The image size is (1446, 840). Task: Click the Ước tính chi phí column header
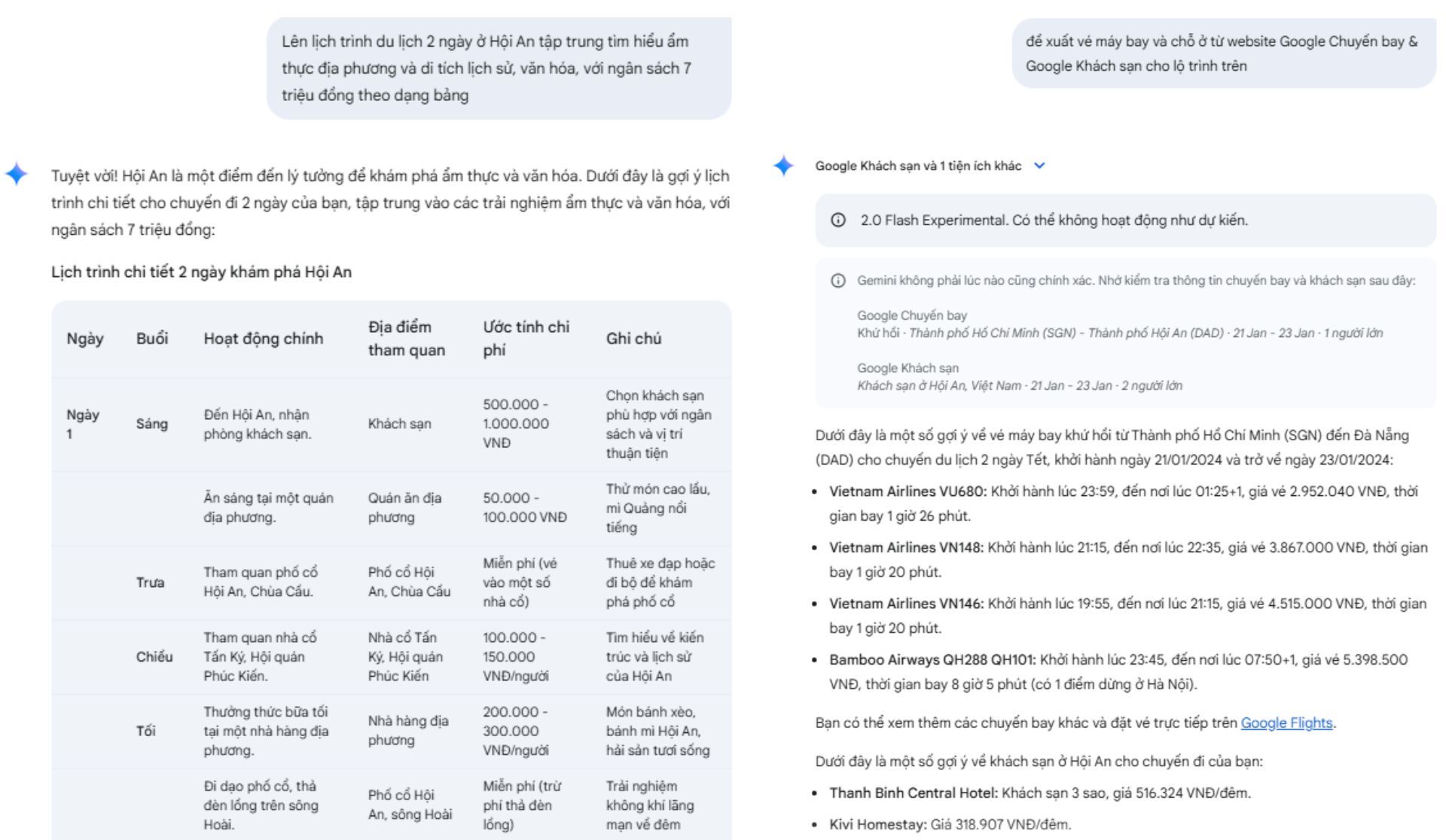(x=526, y=339)
